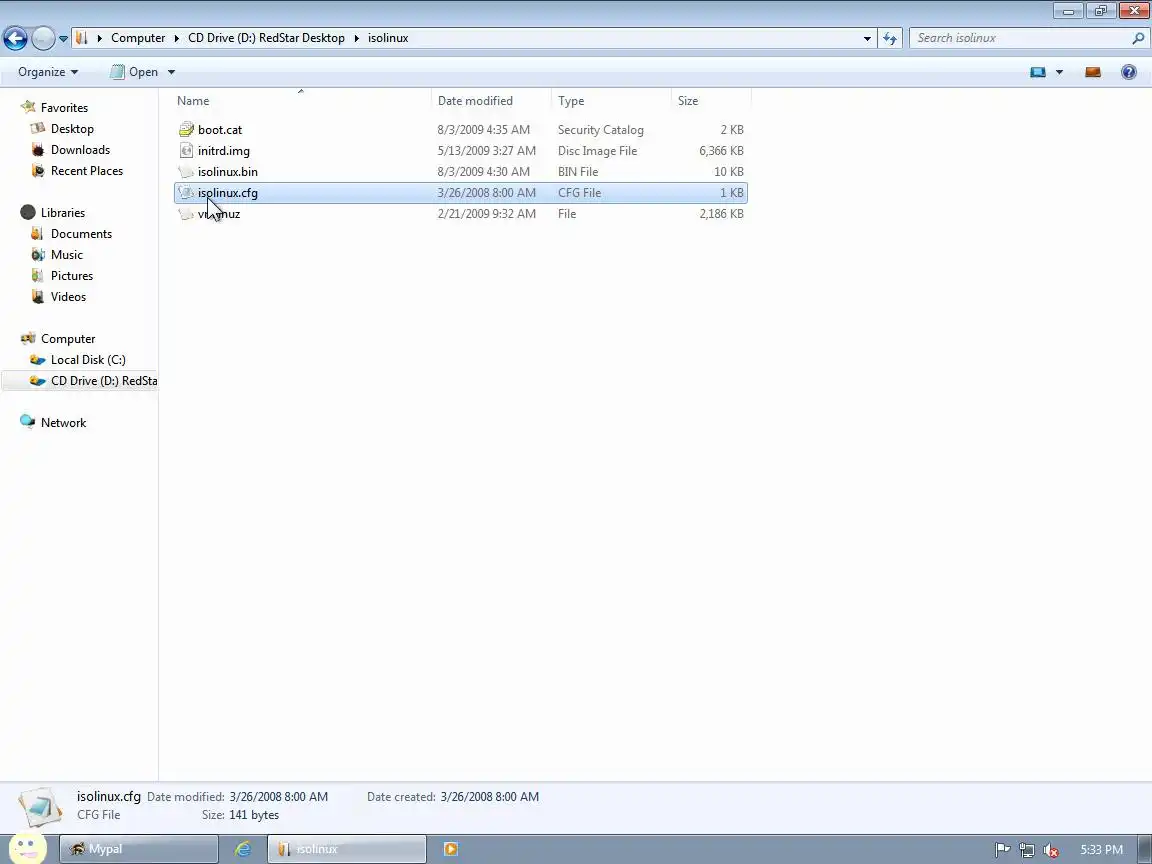
Task: Launch Internet Explorer from the taskbar
Action: point(242,849)
